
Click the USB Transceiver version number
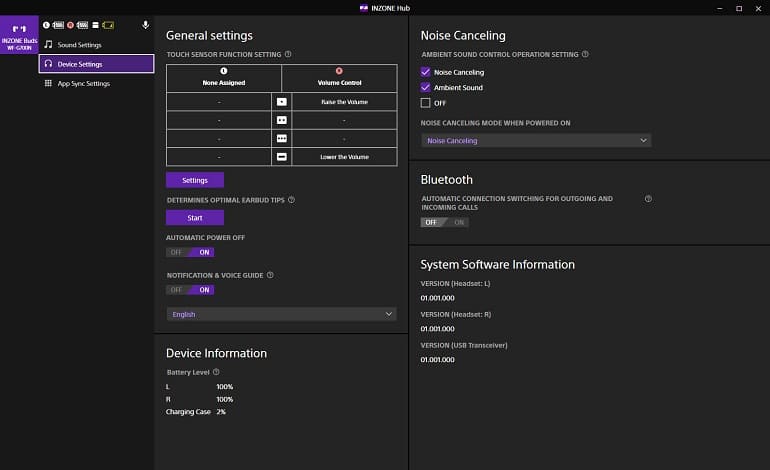coord(438,359)
